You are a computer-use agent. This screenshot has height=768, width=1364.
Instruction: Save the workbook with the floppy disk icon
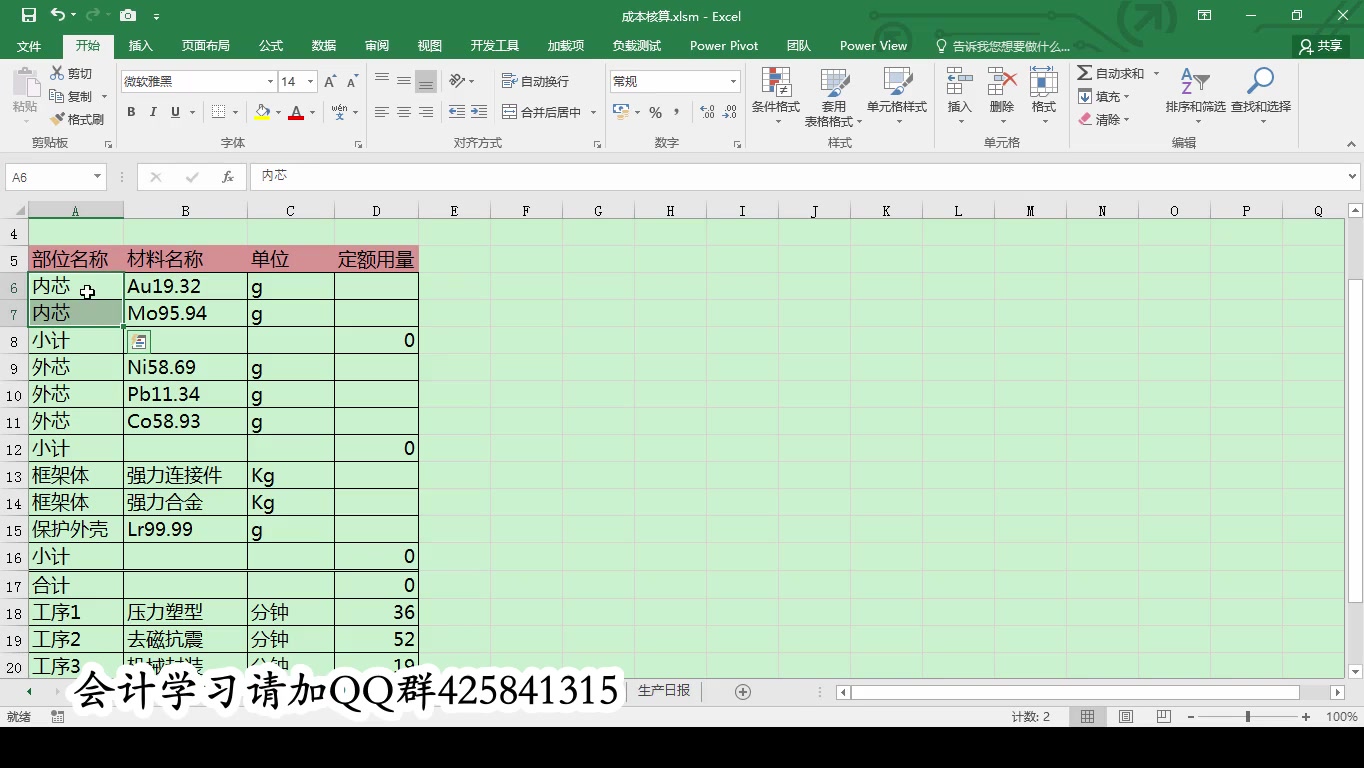(x=28, y=15)
